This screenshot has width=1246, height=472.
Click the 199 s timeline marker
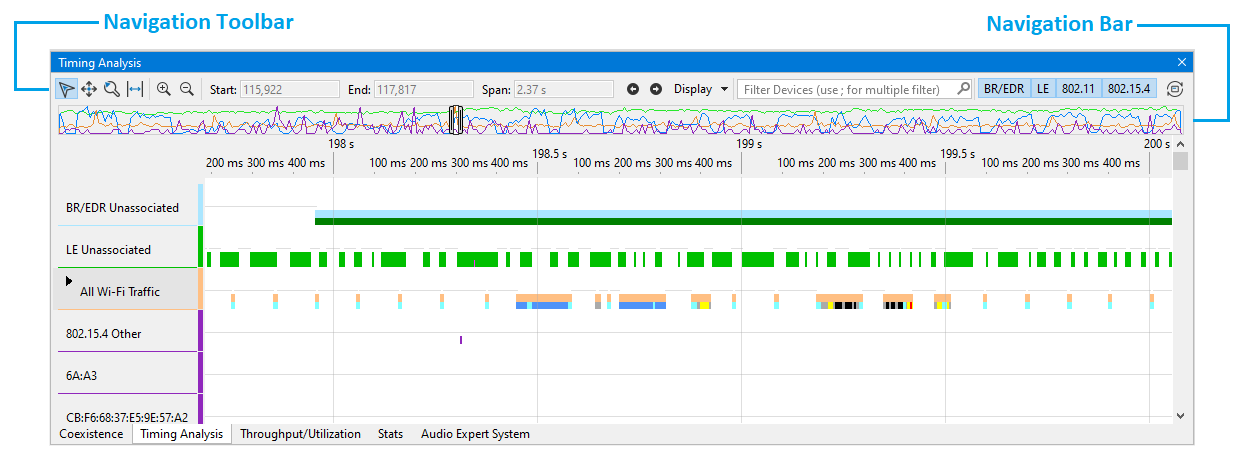click(x=749, y=144)
